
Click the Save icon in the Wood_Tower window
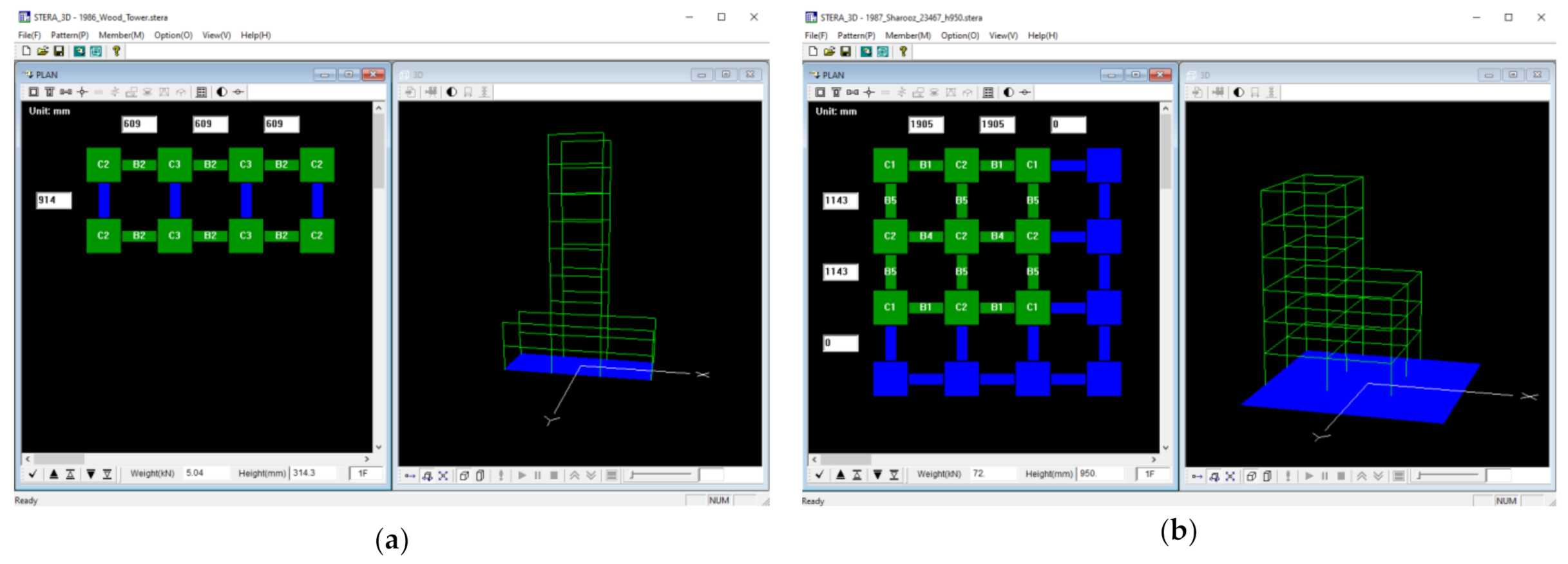[59, 52]
